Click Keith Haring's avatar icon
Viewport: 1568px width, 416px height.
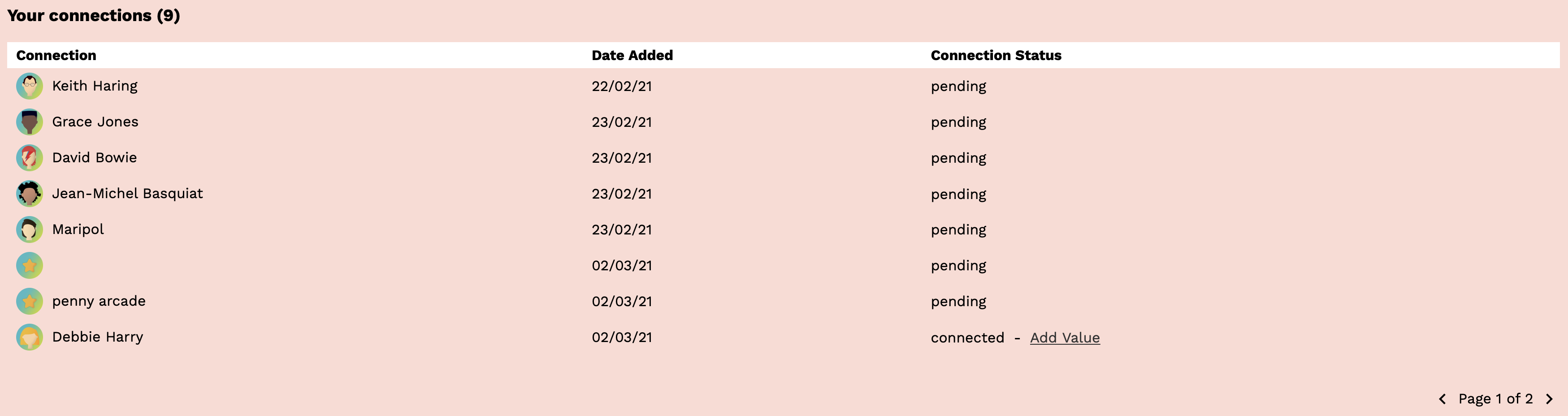tap(29, 86)
